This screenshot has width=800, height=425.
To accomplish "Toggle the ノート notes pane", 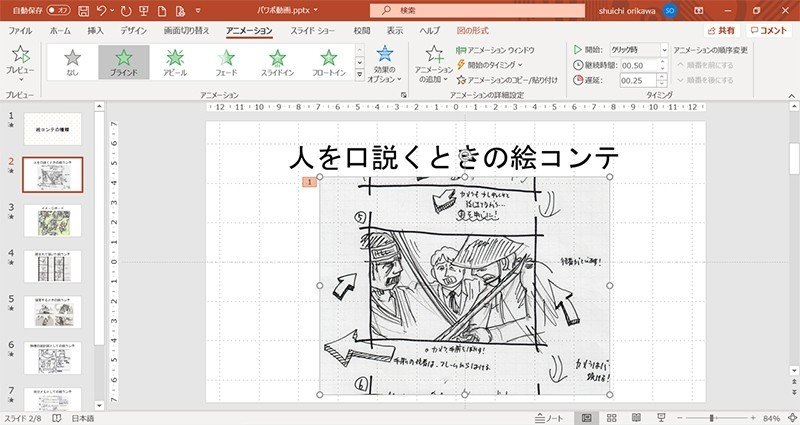I will pos(549,418).
